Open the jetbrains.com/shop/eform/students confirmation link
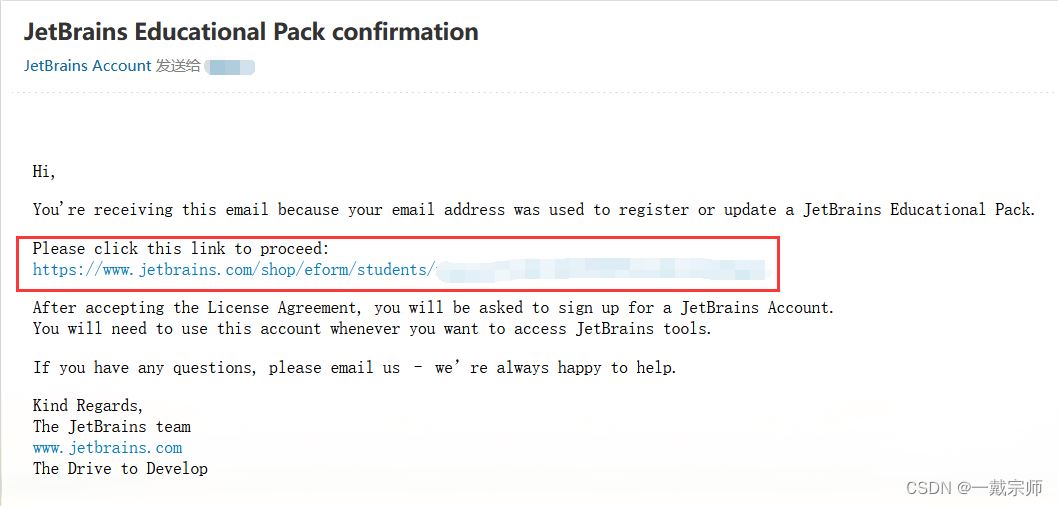 tap(399, 271)
